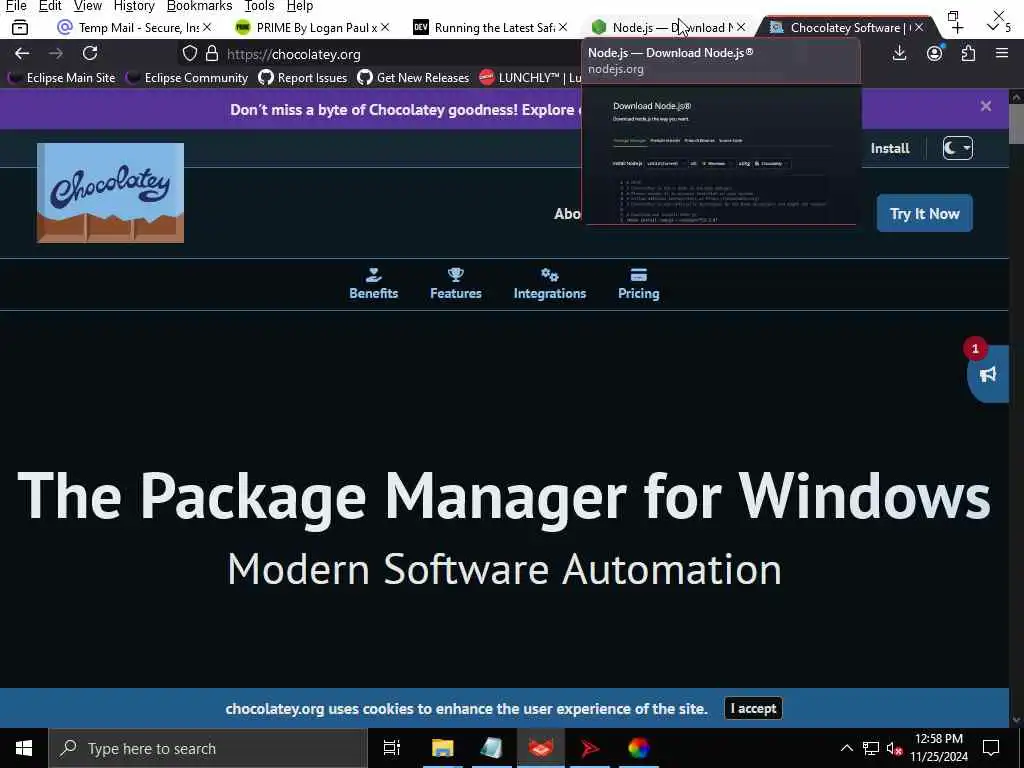The width and height of the screenshot is (1024, 768).
Task: Reload the chocolatey.org page
Action: click(x=90, y=53)
